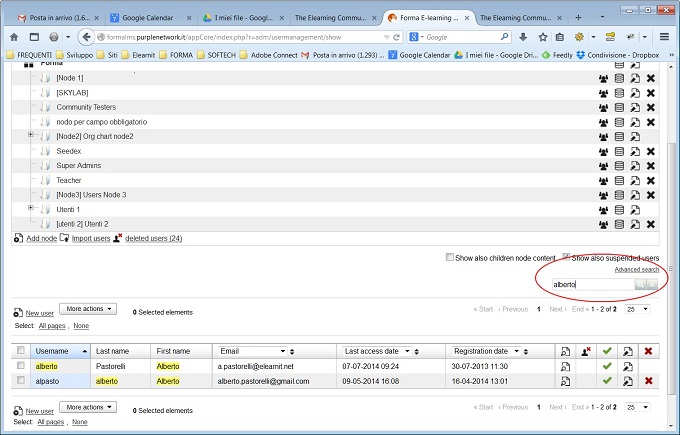Click the deleted users (24) link

click(153, 238)
